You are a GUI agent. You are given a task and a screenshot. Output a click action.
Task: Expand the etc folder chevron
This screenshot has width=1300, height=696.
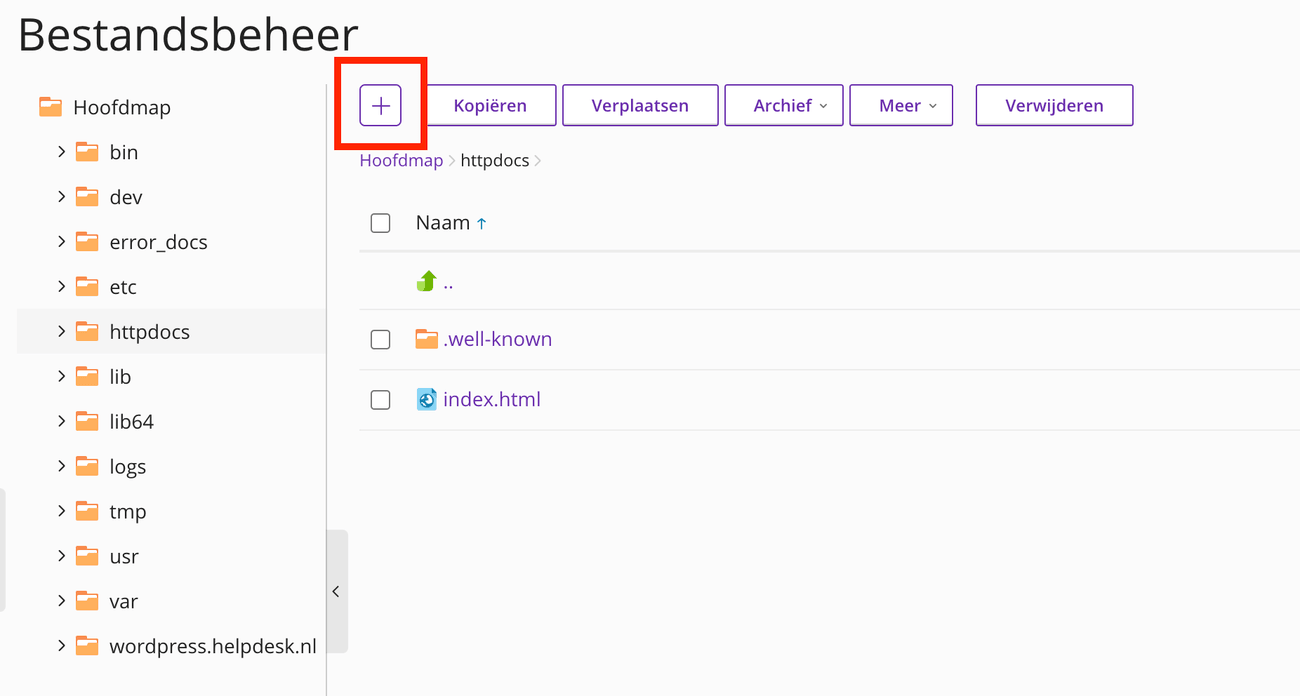coord(62,287)
